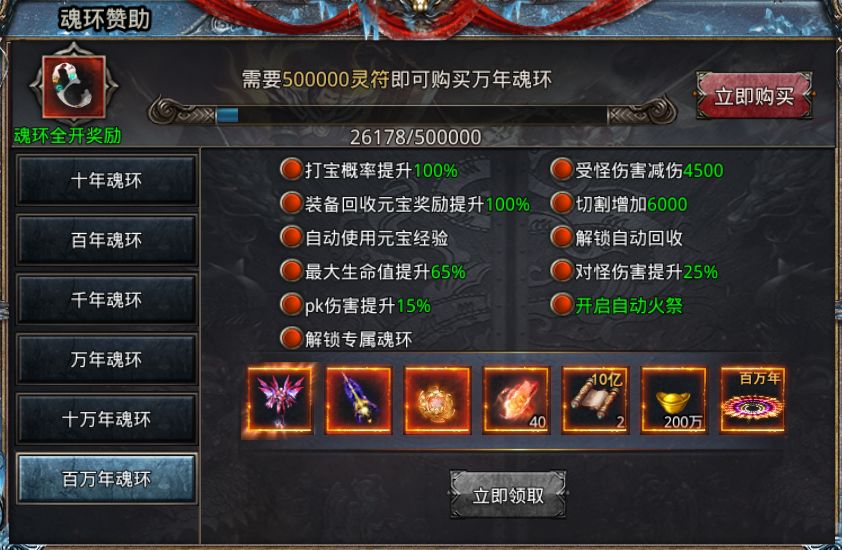Select the 万年魂环 tab
Viewport: 842px width, 550px height.
coord(106,359)
